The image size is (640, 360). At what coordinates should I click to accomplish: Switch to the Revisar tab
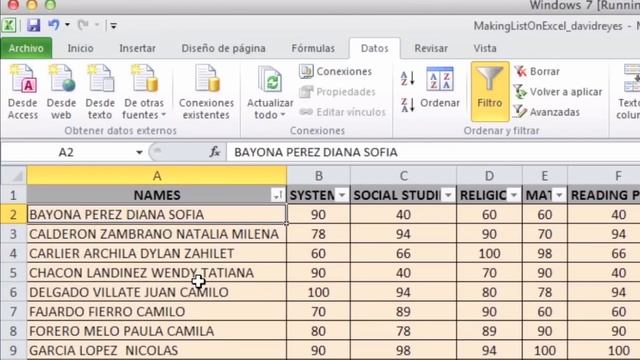pyautogui.click(x=431, y=48)
